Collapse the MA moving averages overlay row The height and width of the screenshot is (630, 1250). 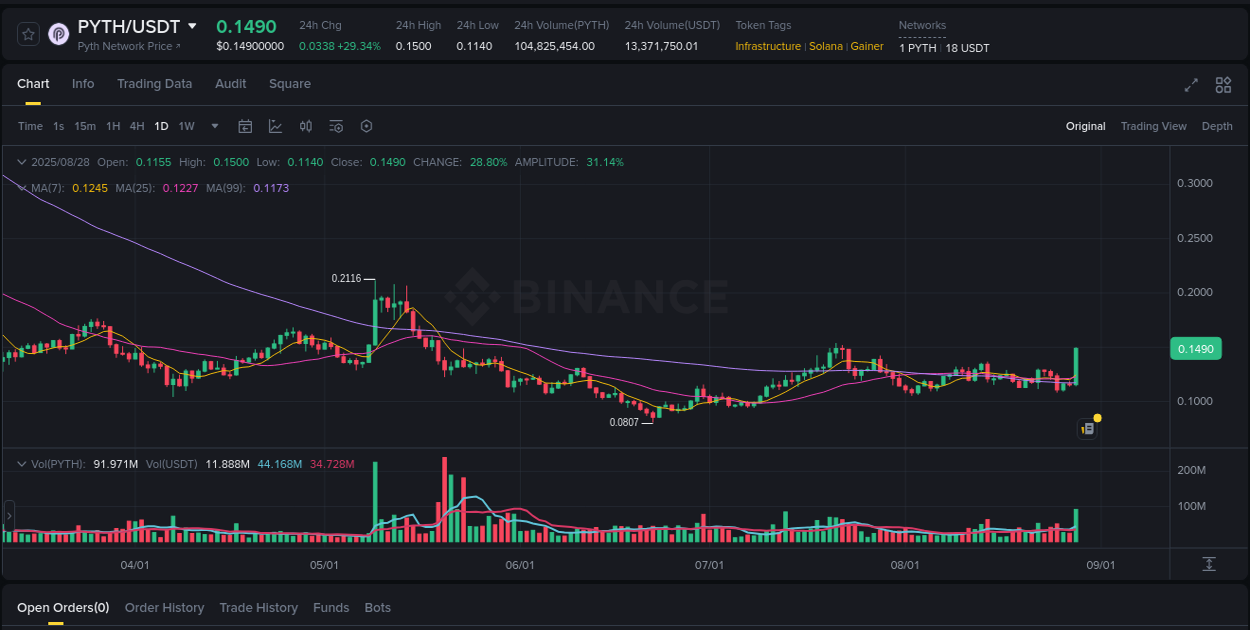(x=21, y=188)
